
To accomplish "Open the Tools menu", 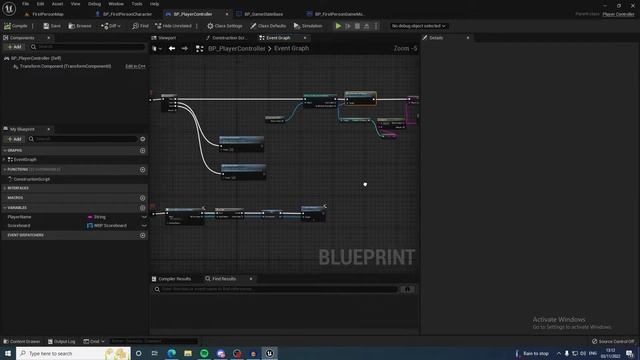I will 137,4.
